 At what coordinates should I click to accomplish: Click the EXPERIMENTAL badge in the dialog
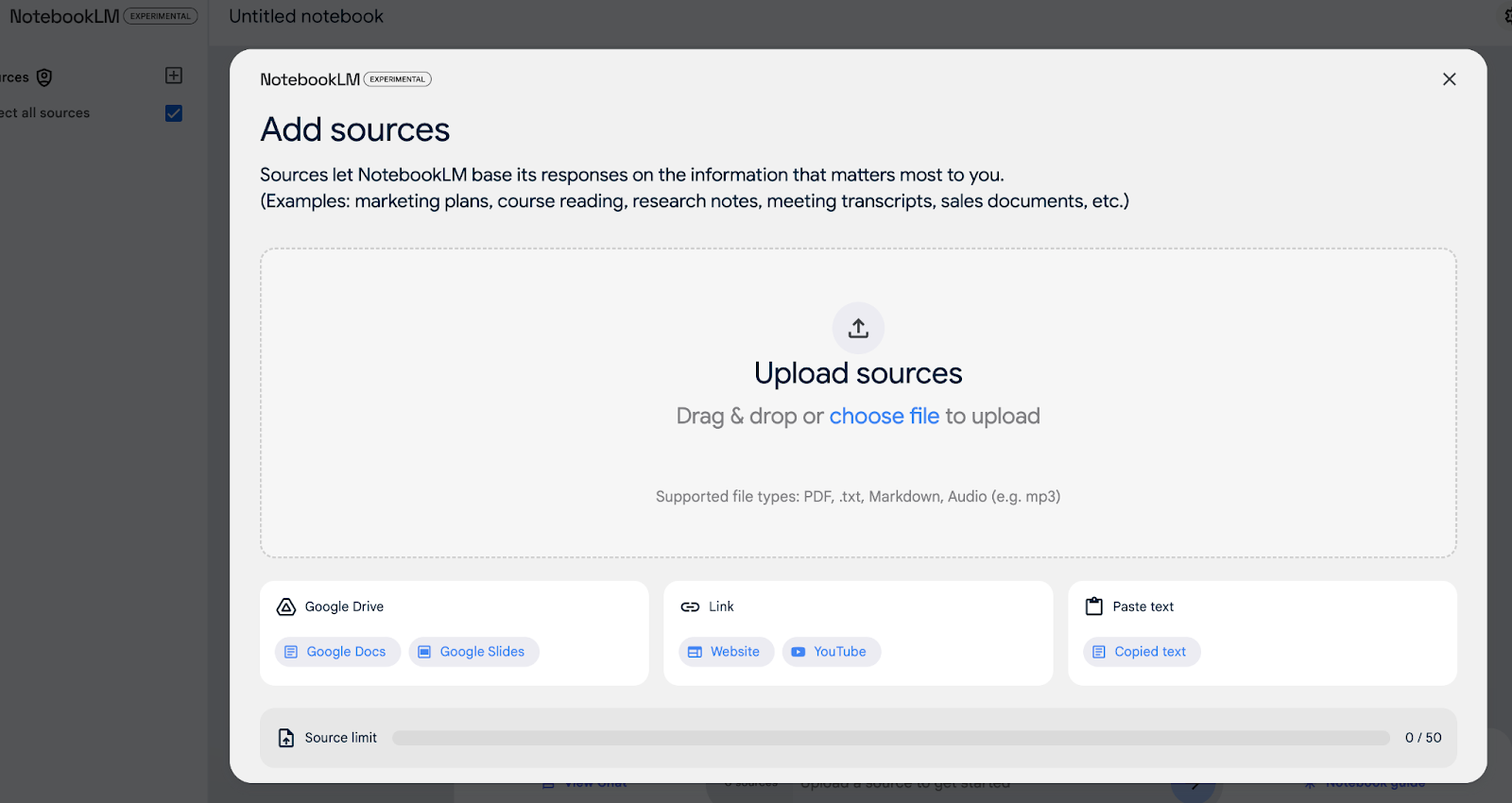tap(398, 79)
